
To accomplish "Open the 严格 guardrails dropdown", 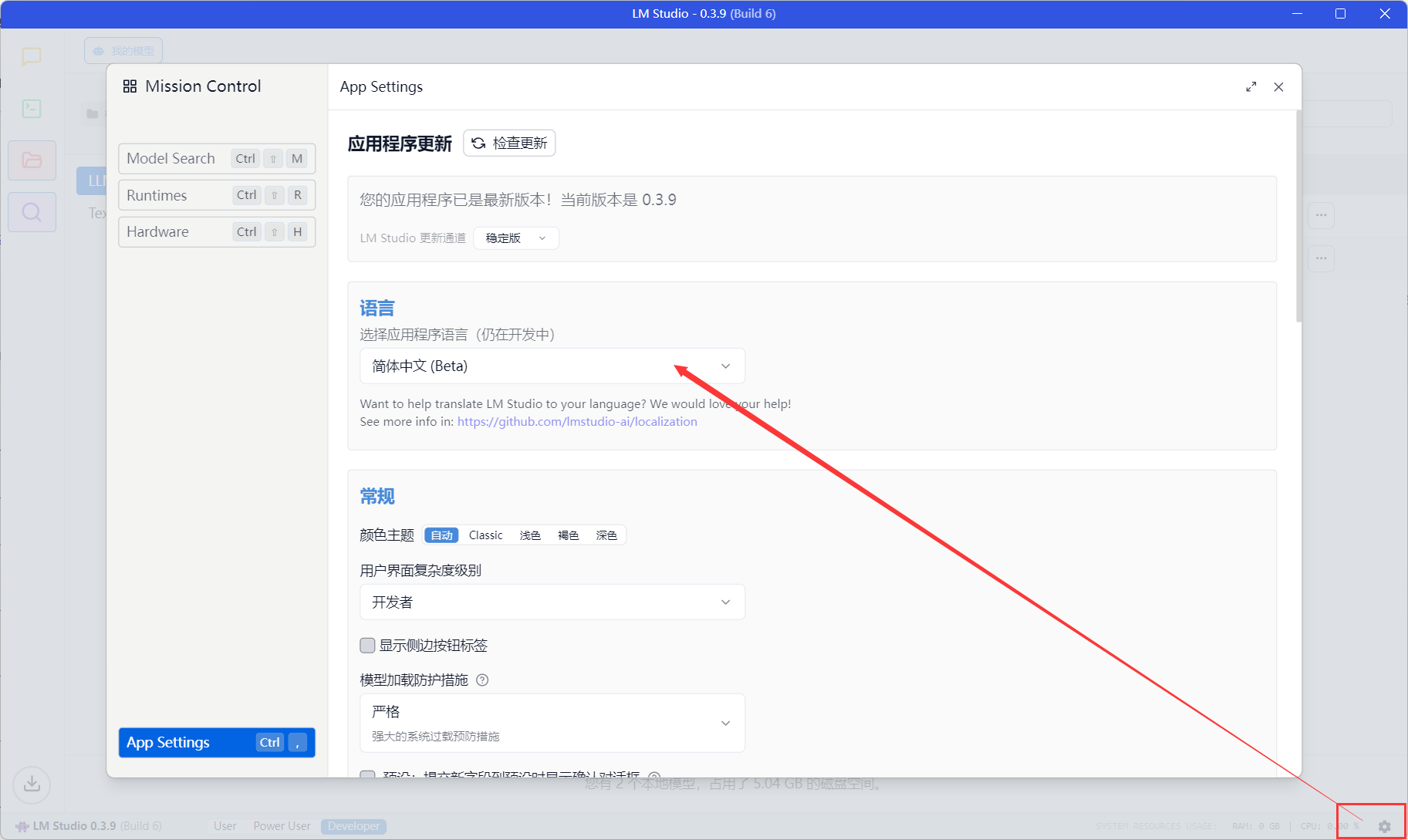I will (552, 723).
